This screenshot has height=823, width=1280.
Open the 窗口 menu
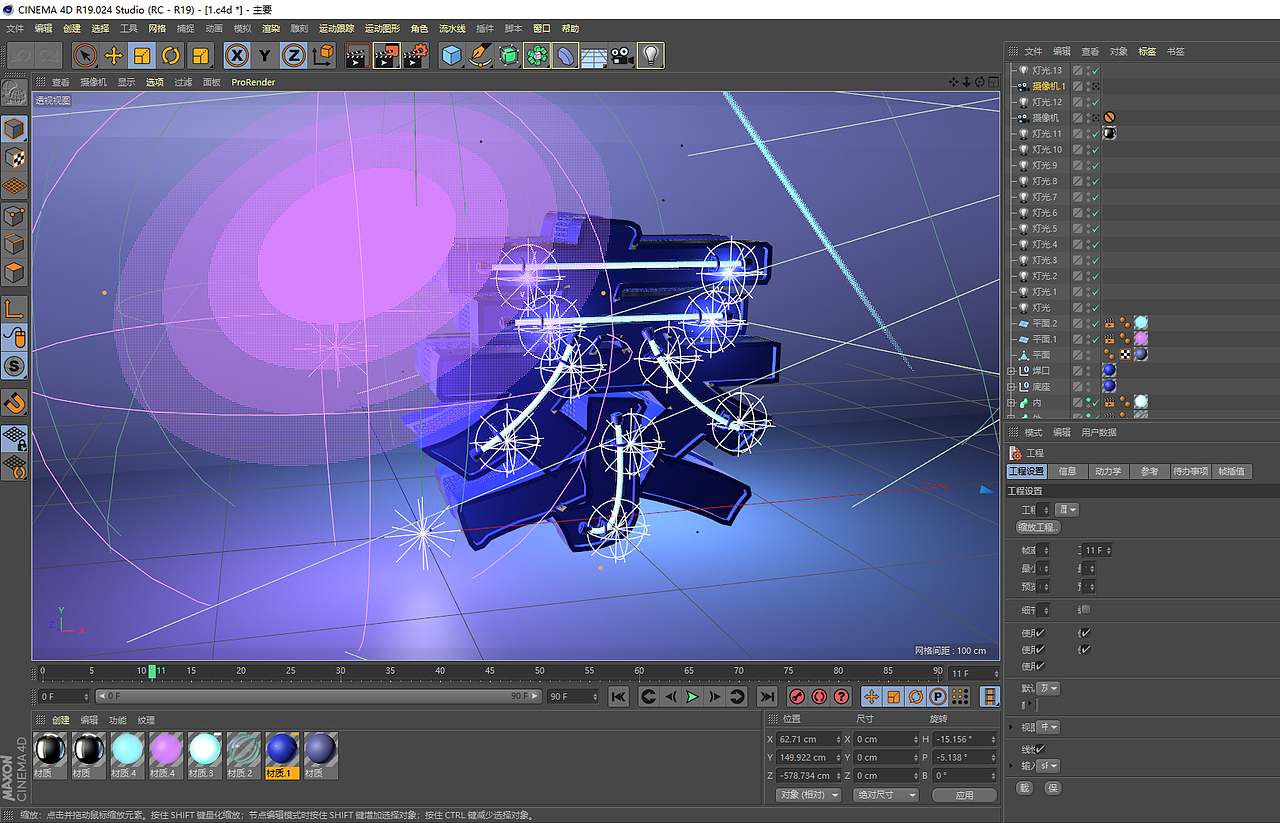542,29
